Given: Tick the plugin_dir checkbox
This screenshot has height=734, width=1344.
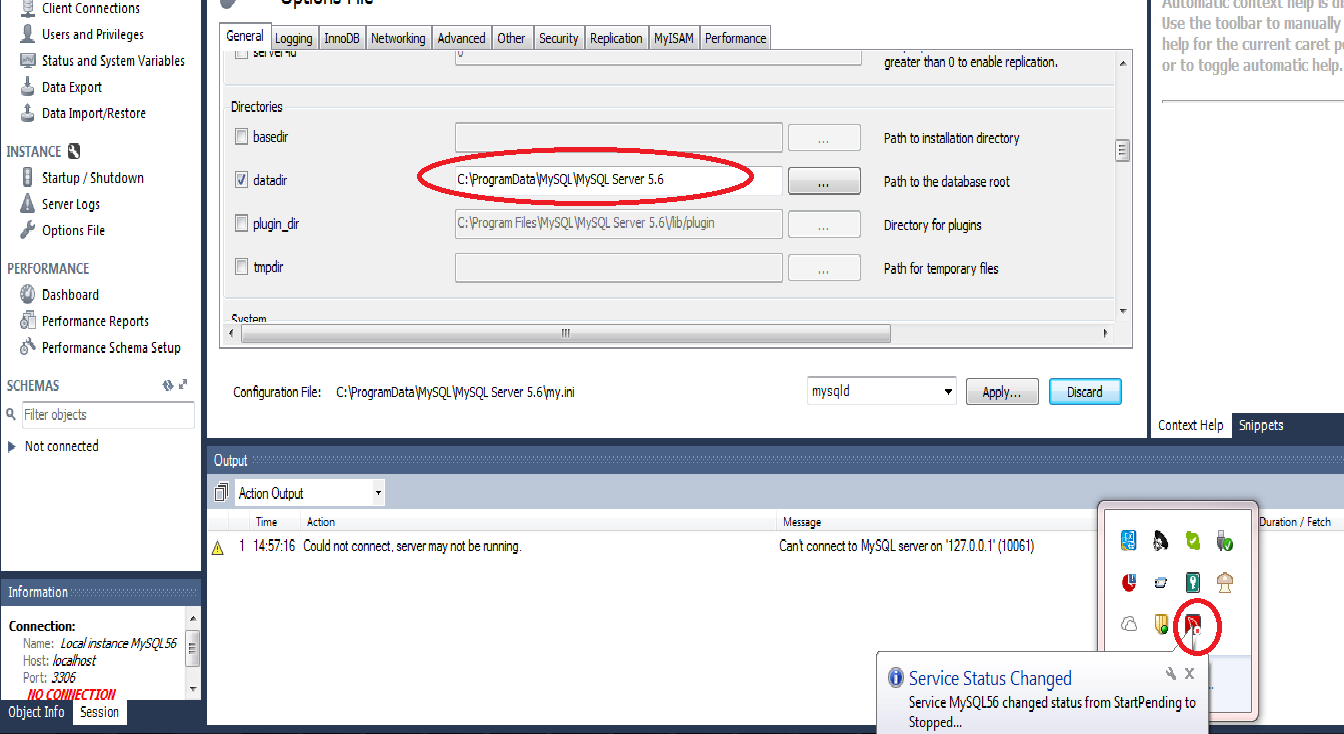Looking at the screenshot, I should click(241, 224).
